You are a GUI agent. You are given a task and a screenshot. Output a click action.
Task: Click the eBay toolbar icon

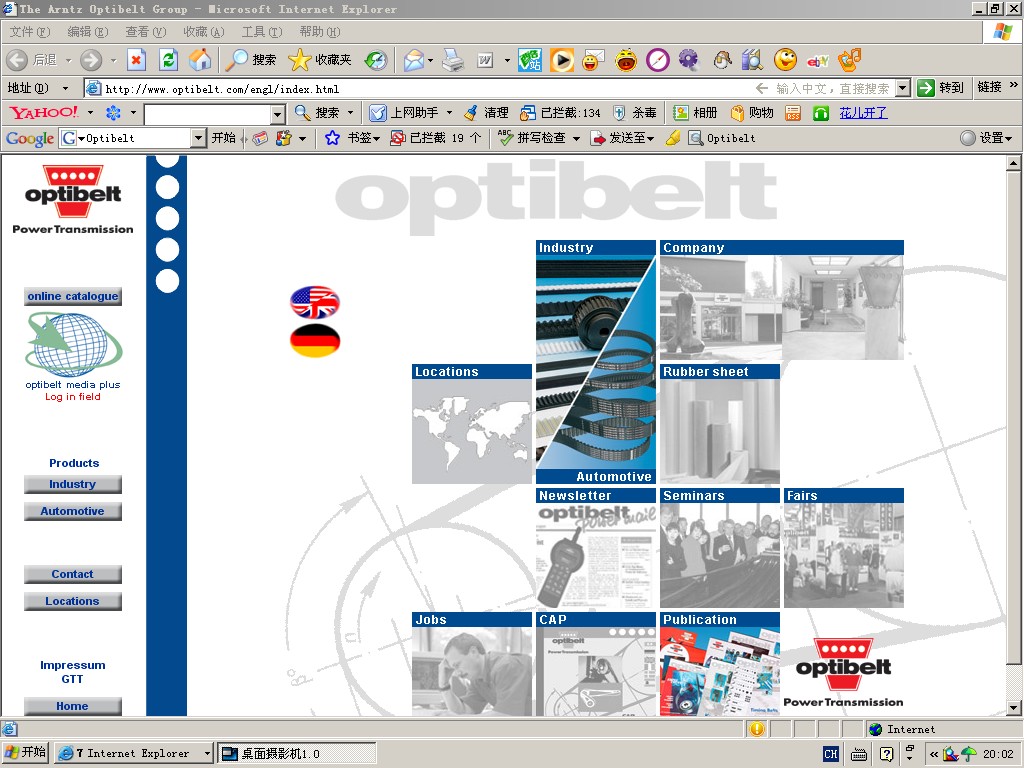point(818,61)
